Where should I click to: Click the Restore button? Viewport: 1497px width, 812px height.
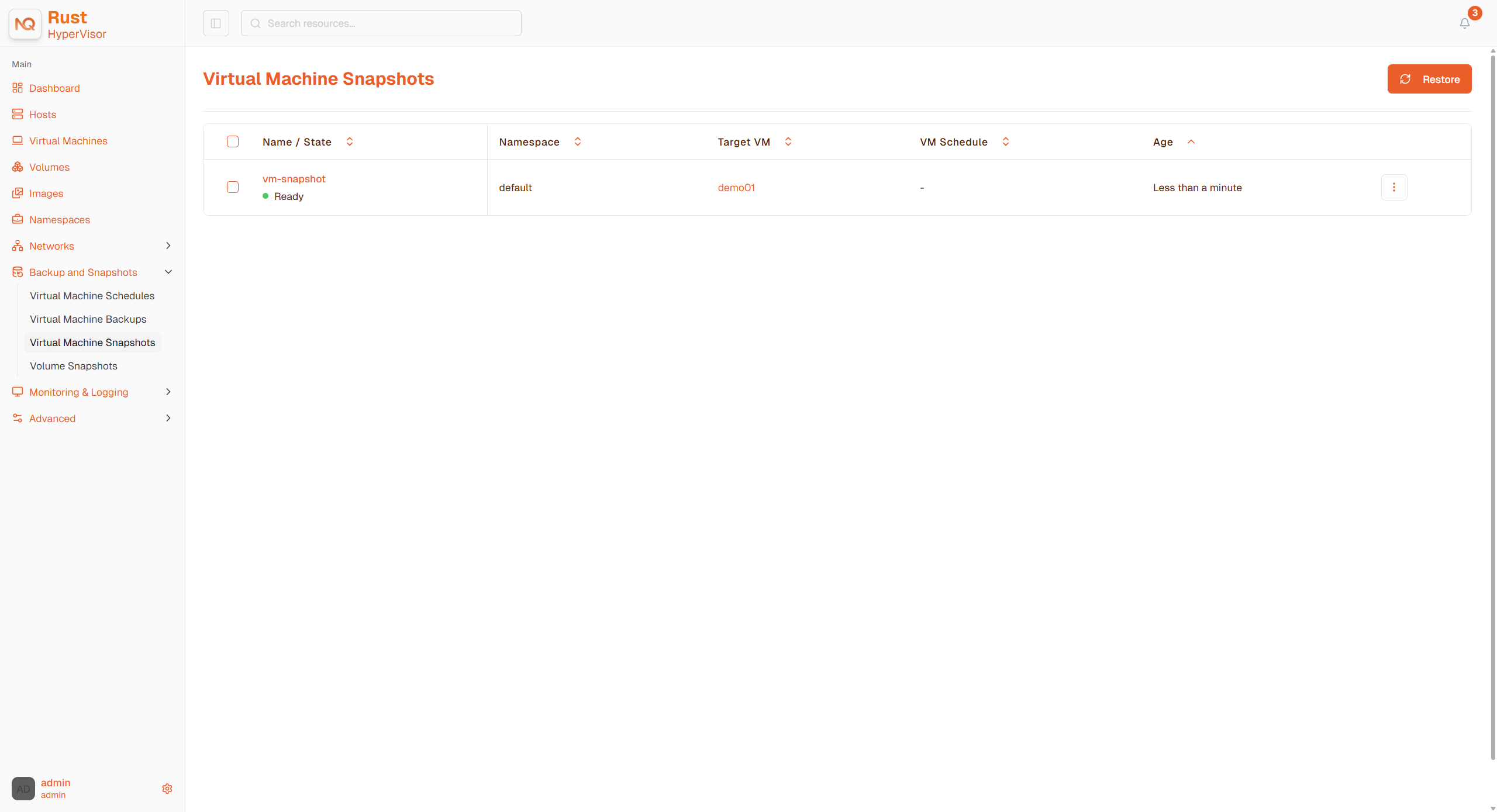(1429, 79)
